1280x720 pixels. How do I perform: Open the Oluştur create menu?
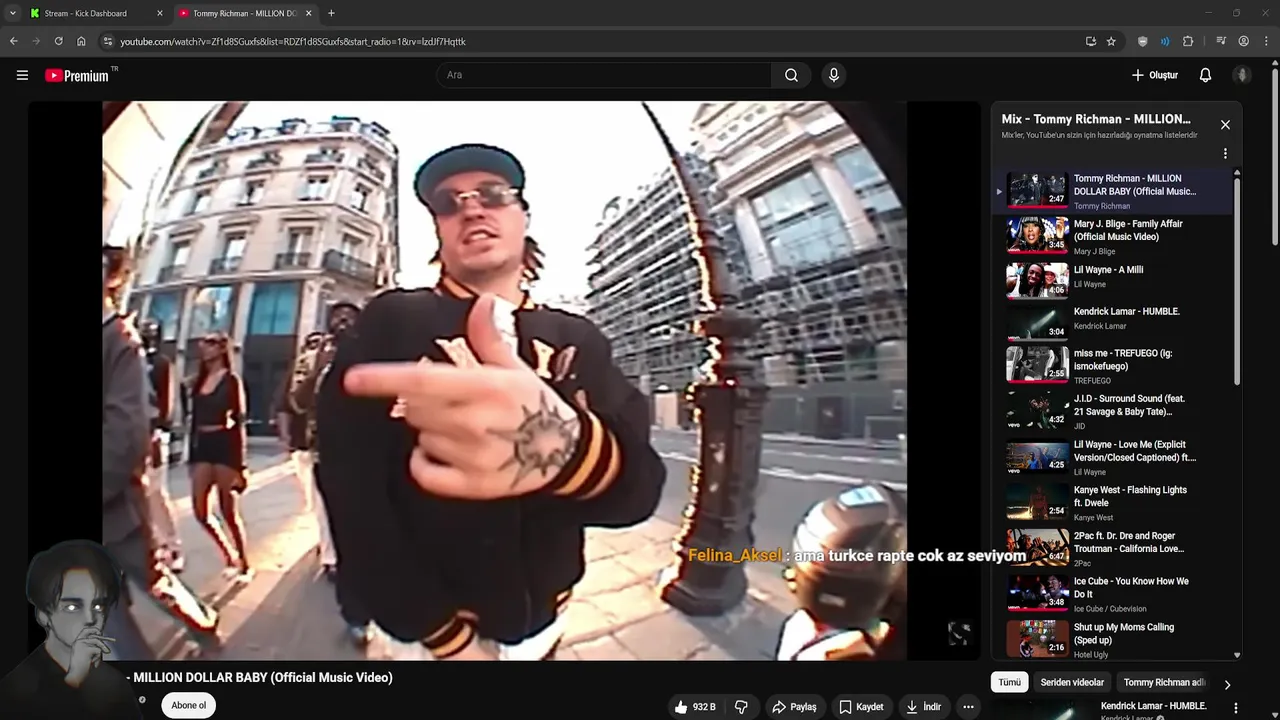tap(1154, 75)
